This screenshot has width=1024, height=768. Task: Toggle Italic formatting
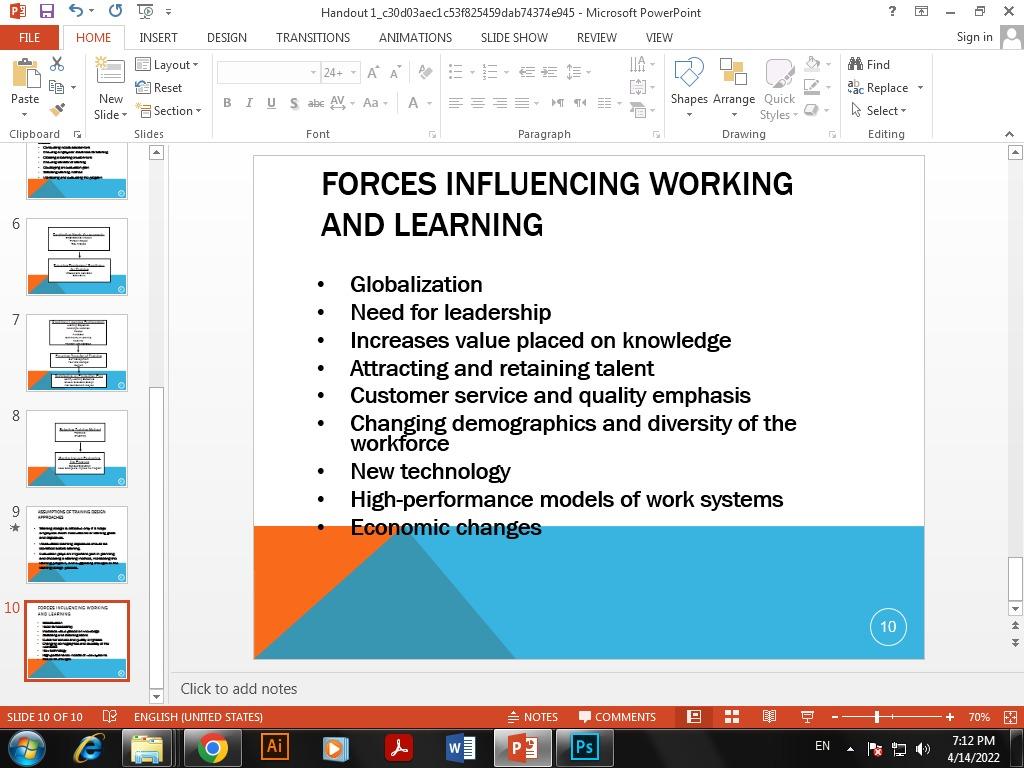click(249, 103)
